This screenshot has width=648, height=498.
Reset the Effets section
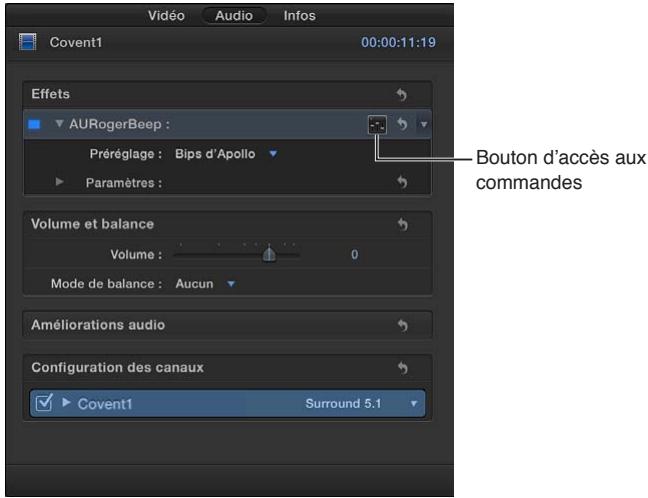402,95
